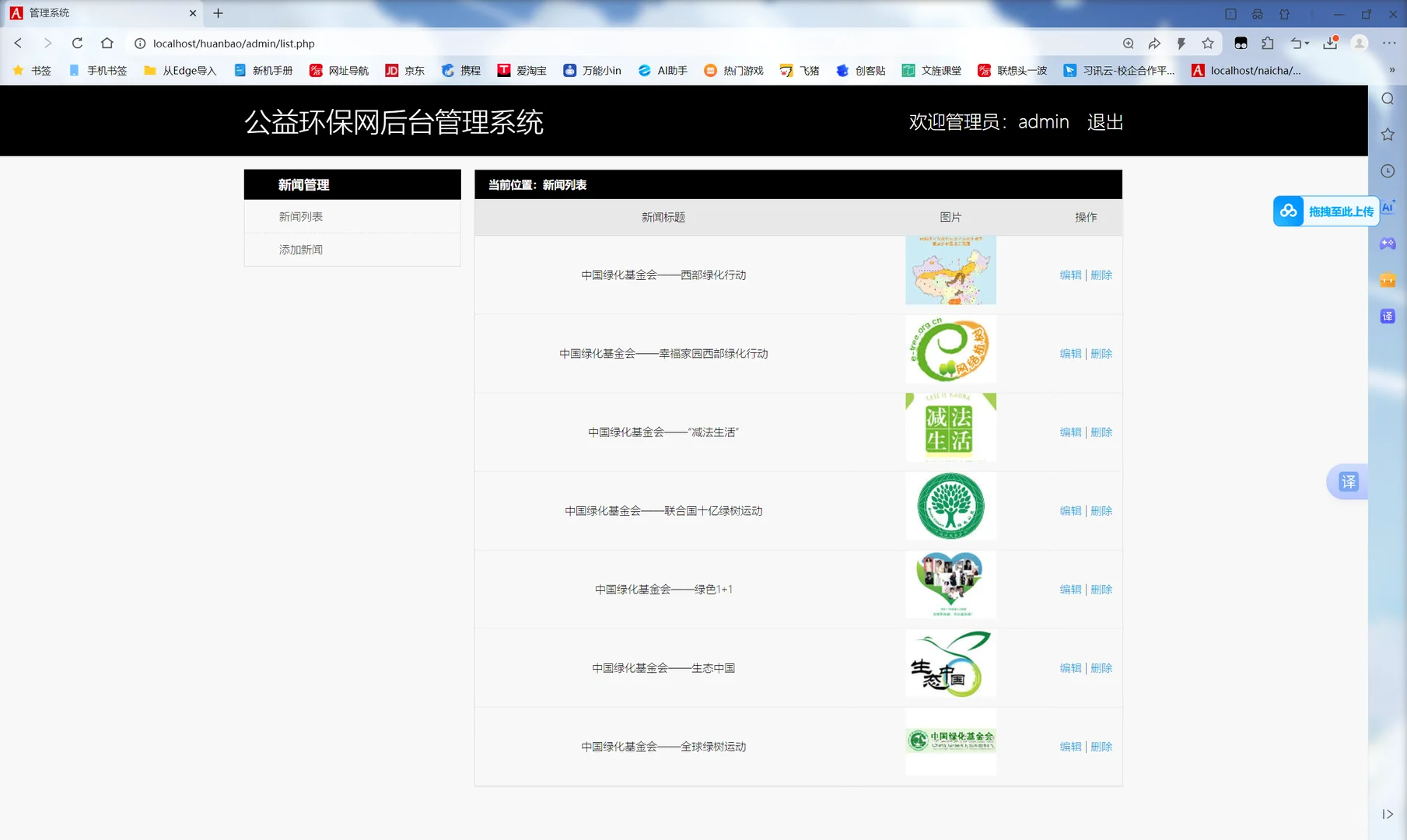Open 新闻列表 in the news management menu
Viewport: 1407px width, 840px height.
[x=301, y=216]
